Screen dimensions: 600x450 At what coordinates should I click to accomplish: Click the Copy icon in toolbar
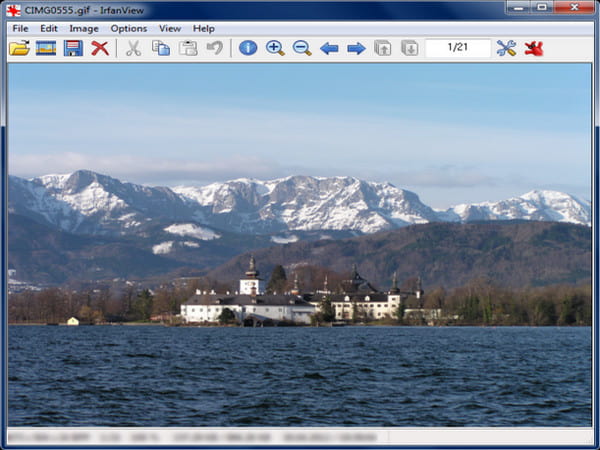[x=160, y=48]
